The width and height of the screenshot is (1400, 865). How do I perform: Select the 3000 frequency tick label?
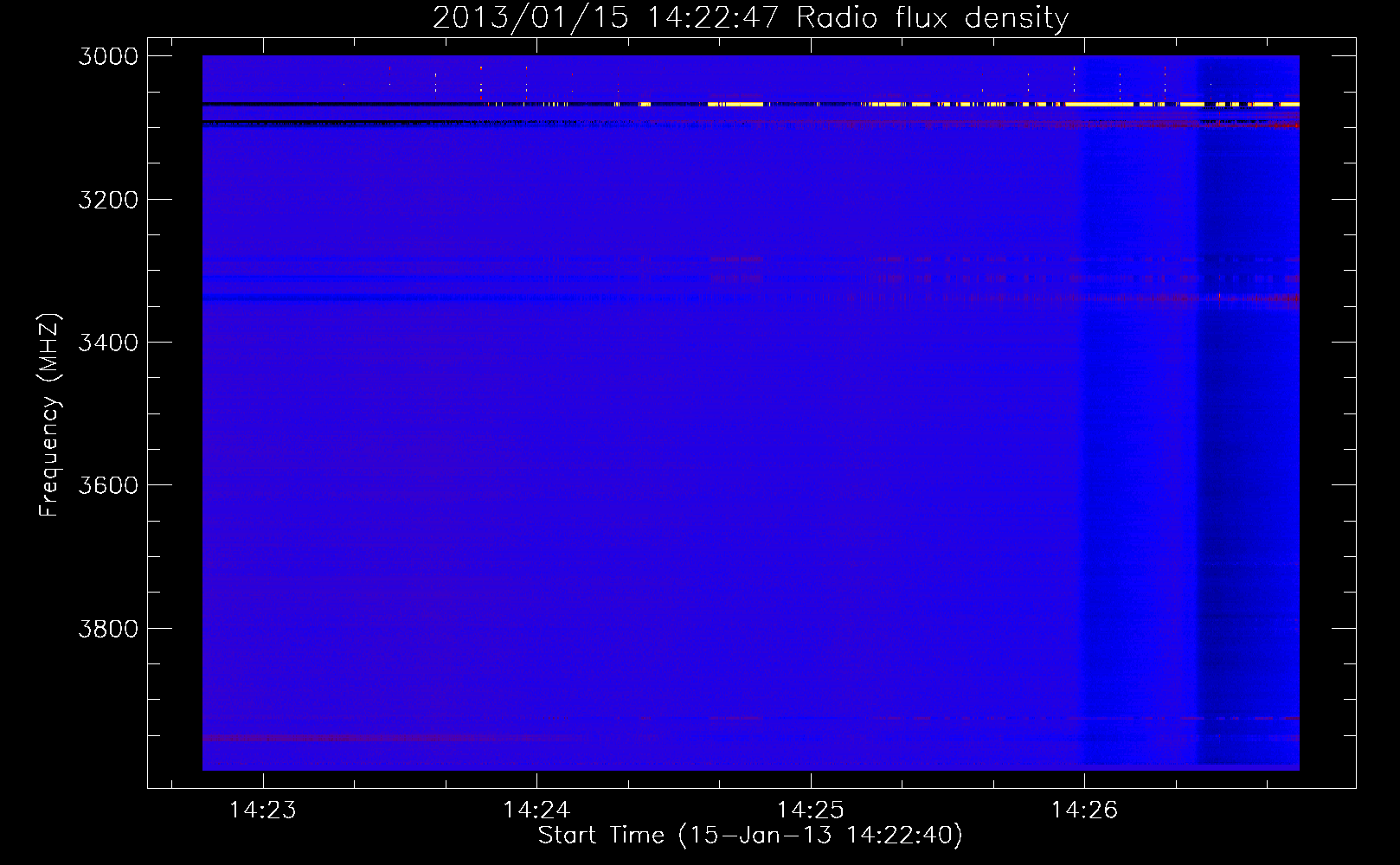(x=108, y=56)
